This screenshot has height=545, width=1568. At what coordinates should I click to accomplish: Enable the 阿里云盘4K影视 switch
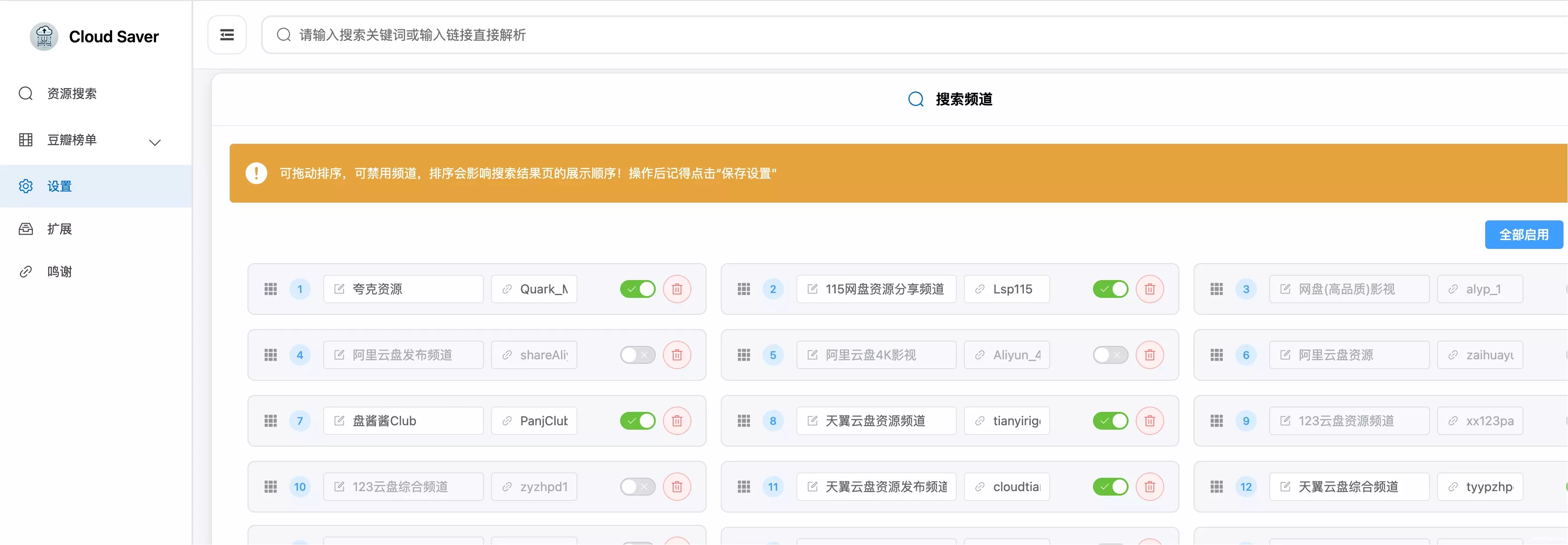click(x=1111, y=355)
